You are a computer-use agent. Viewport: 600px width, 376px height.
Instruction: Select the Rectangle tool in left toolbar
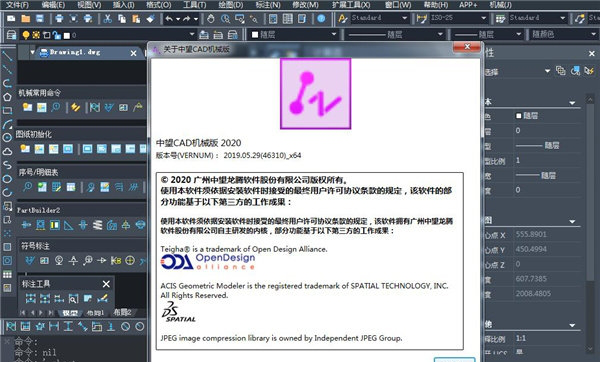click(x=7, y=111)
